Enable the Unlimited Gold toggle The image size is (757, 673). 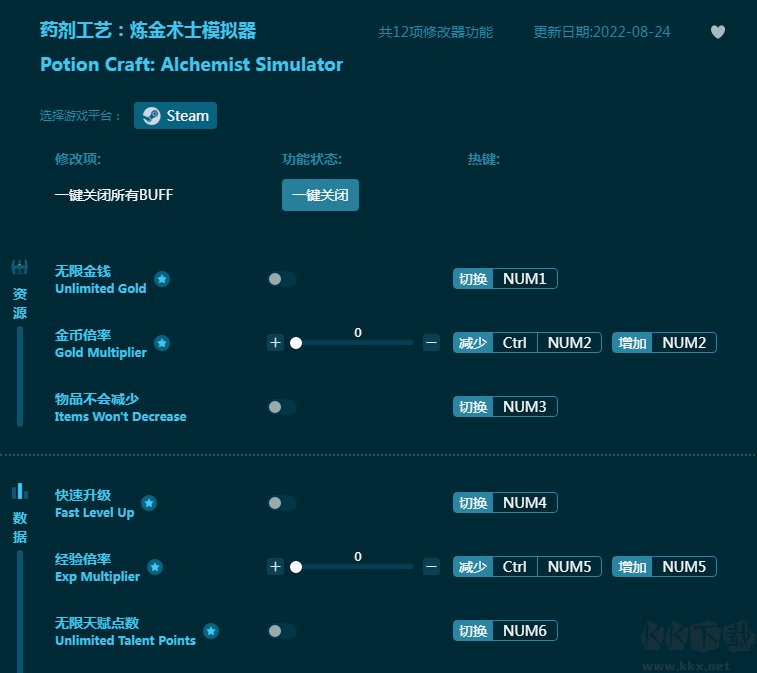tap(282, 279)
